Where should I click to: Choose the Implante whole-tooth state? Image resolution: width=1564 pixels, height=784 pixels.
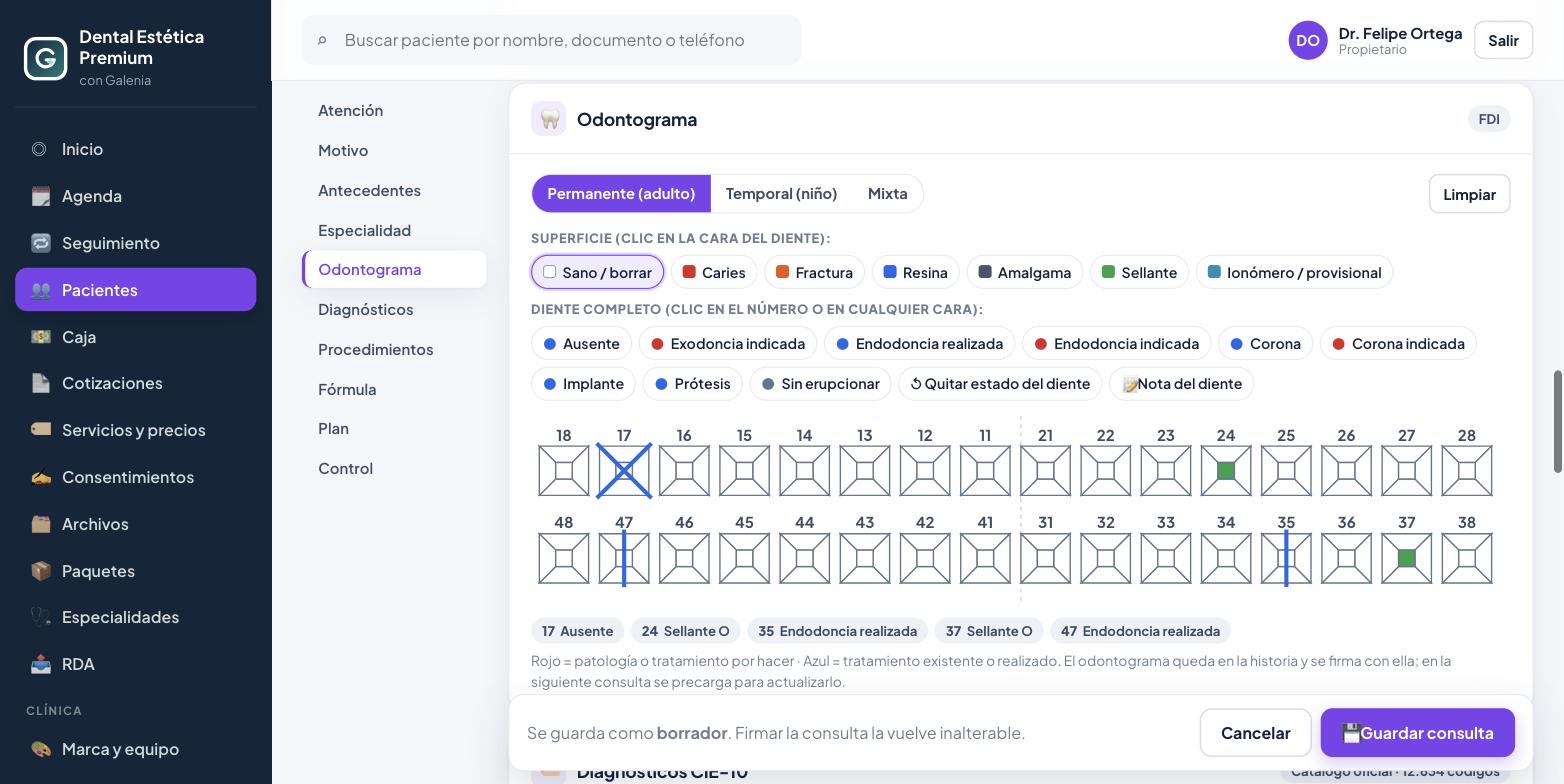point(583,384)
